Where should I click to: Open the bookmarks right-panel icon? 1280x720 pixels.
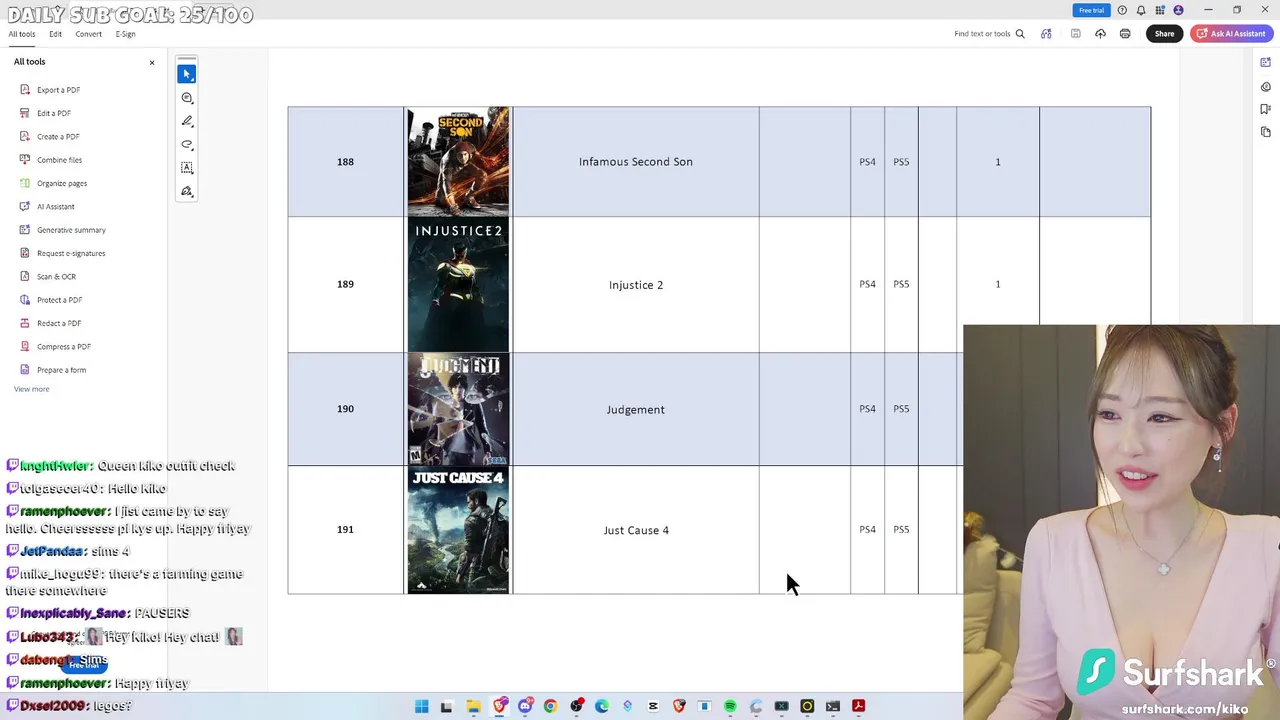1266,109
